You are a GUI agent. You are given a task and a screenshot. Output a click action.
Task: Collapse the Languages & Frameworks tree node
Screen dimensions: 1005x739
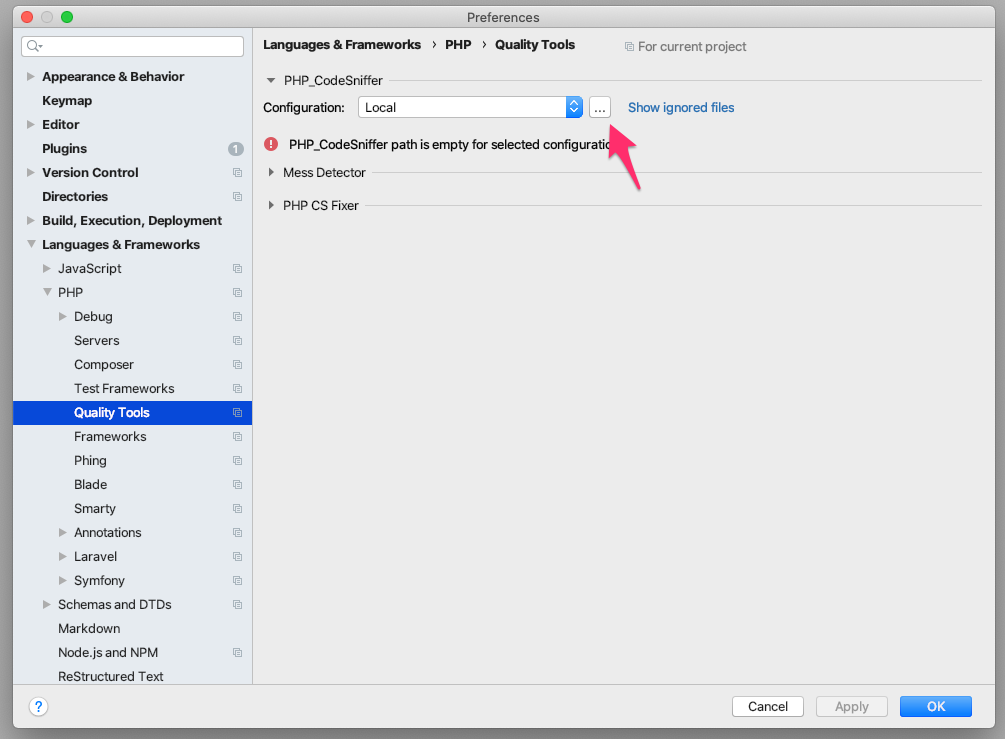(x=31, y=245)
